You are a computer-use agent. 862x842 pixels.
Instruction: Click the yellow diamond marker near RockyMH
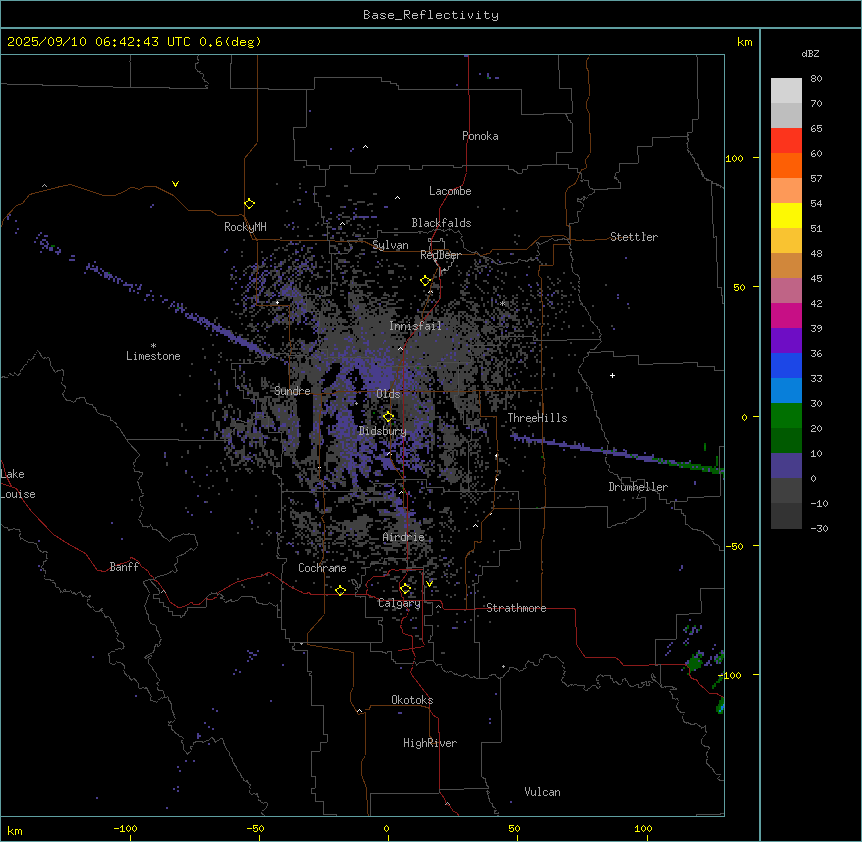249,204
